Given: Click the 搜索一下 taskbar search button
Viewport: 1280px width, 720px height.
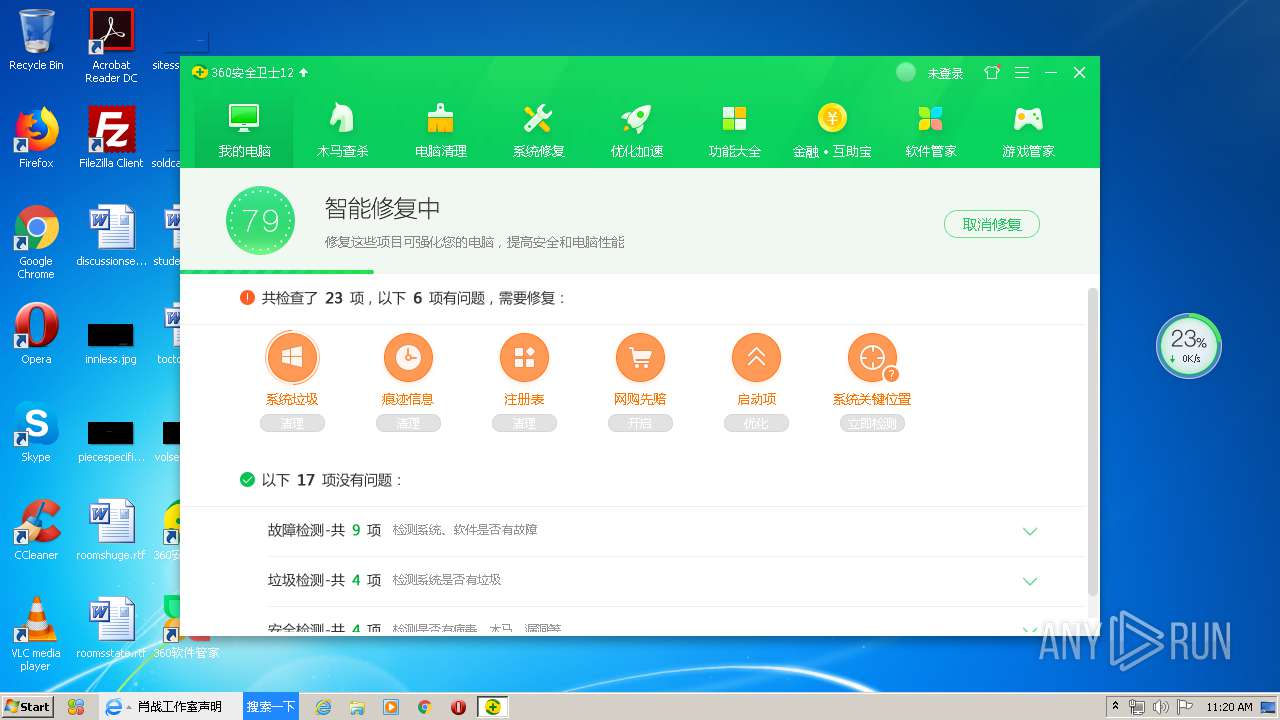Looking at the screenshot, I should [x=271, y=706].
